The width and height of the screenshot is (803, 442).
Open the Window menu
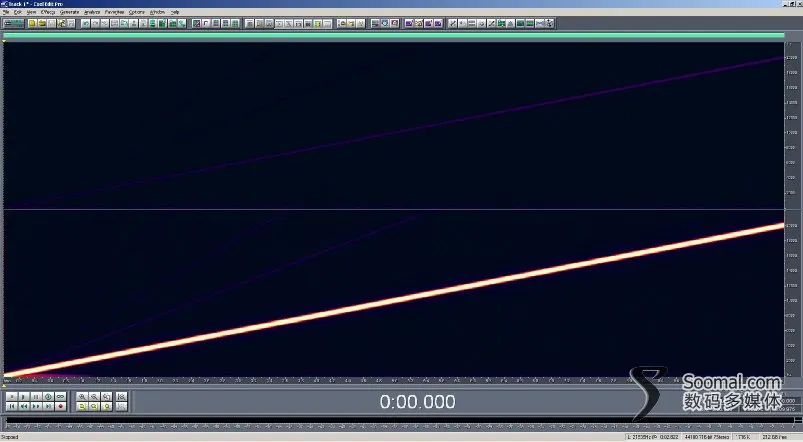157,12
